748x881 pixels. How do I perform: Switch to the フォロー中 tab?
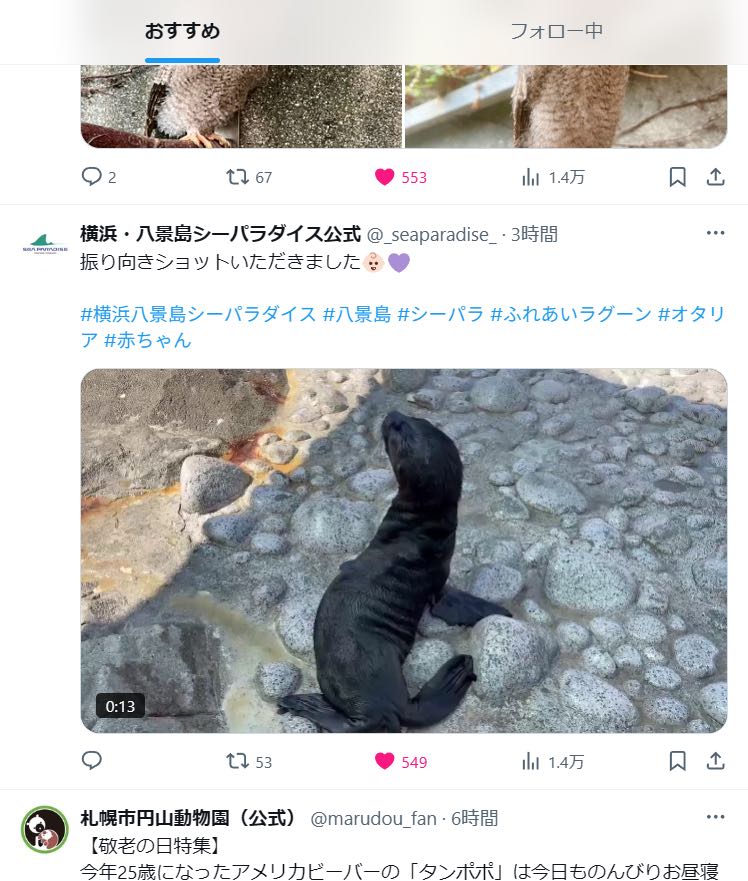556,31
